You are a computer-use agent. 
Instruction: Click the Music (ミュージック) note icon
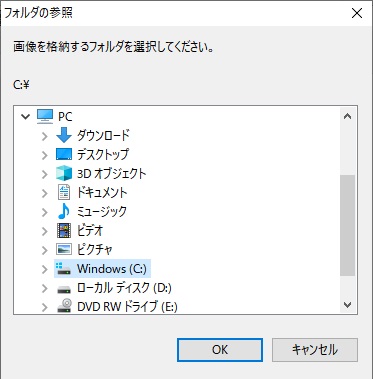click(x=64, y=211)
